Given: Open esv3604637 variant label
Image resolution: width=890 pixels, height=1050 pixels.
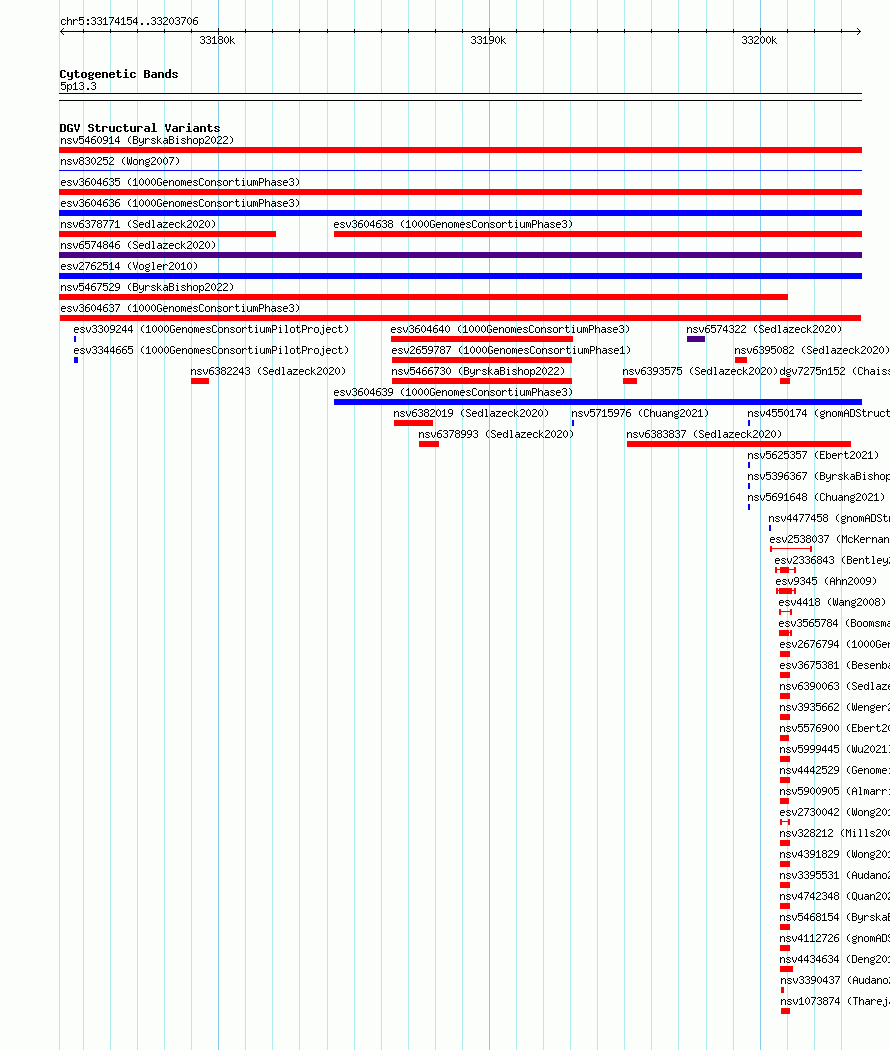Looking at the screenshot, I should click(x=180, y=308).
